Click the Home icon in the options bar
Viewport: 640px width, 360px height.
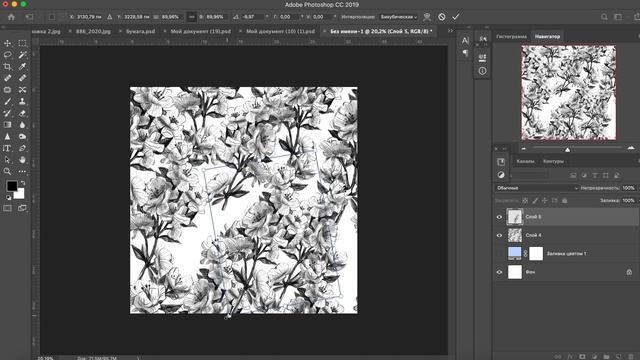pyautogui.click(x=11, y=17)
